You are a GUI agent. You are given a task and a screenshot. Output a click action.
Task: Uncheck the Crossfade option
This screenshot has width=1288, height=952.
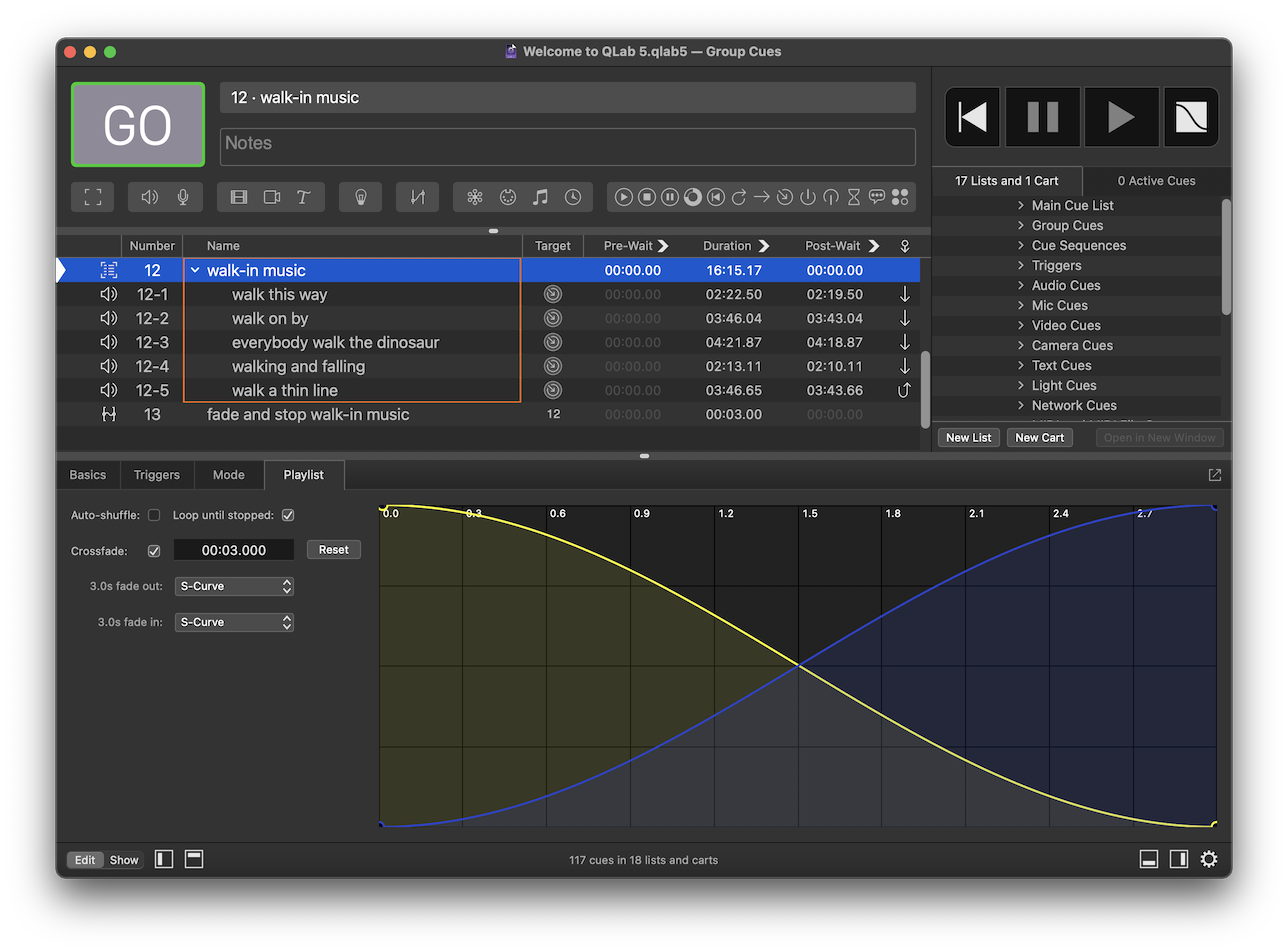[x=154, y=550]
